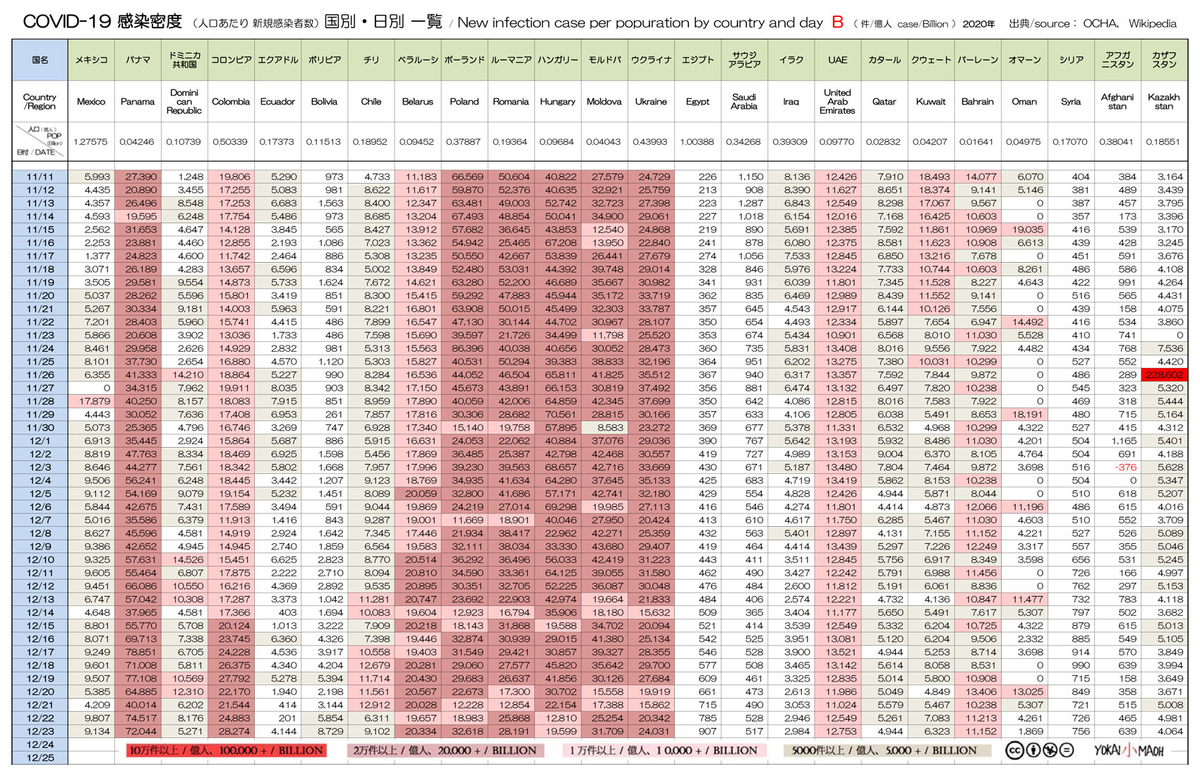Click the Mexico value 17,879

[x=91, y=399]
